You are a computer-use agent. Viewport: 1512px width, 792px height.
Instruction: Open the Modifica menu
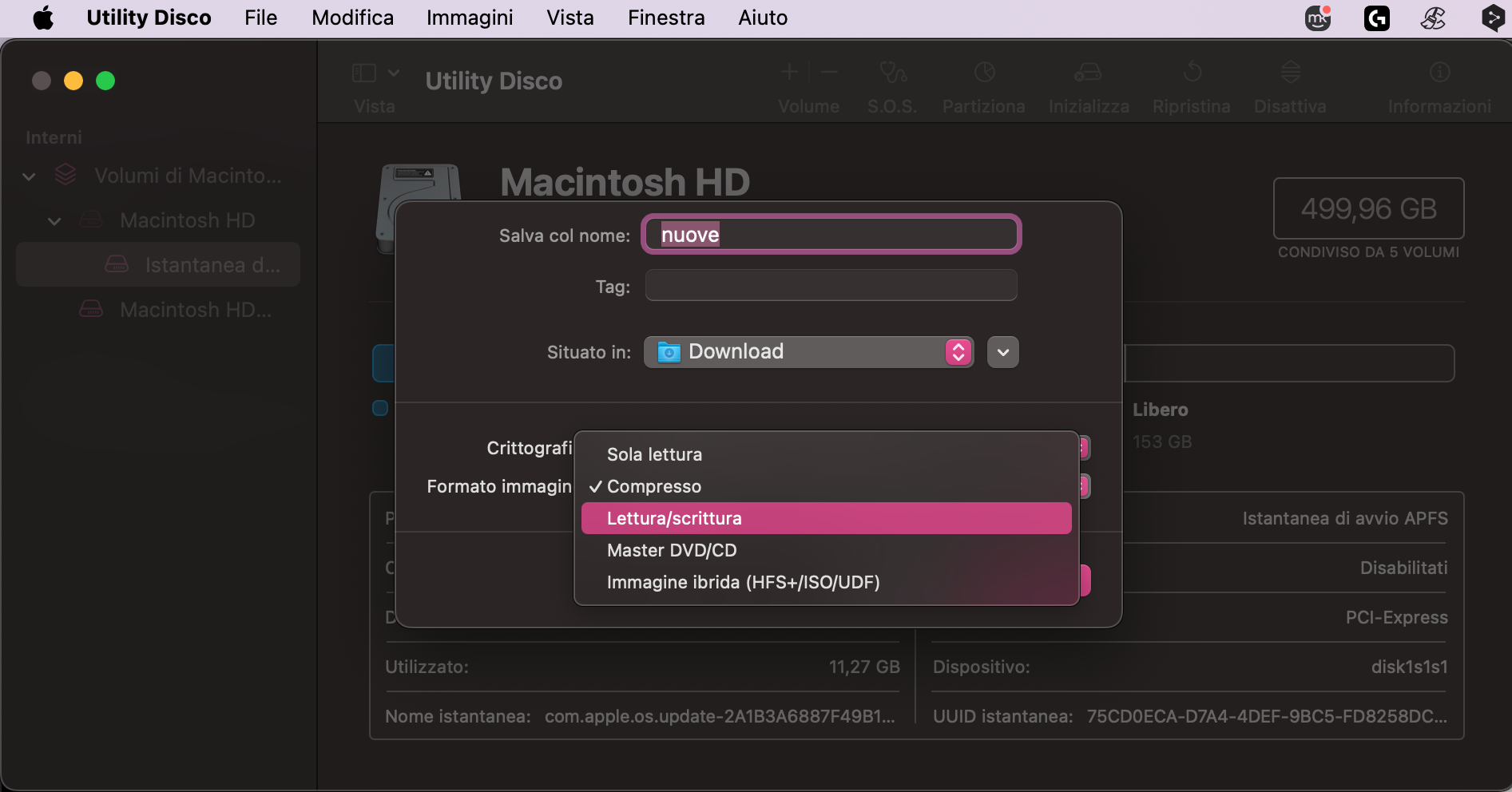[x=352, y=18]
